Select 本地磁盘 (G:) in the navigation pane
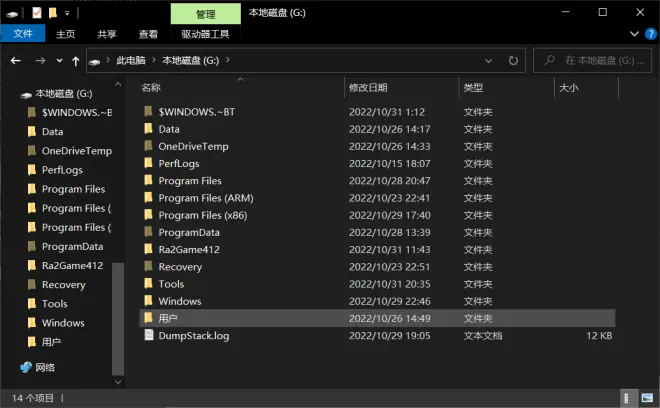The width and height of the screenshot is (660, 408). click(64, 93)
